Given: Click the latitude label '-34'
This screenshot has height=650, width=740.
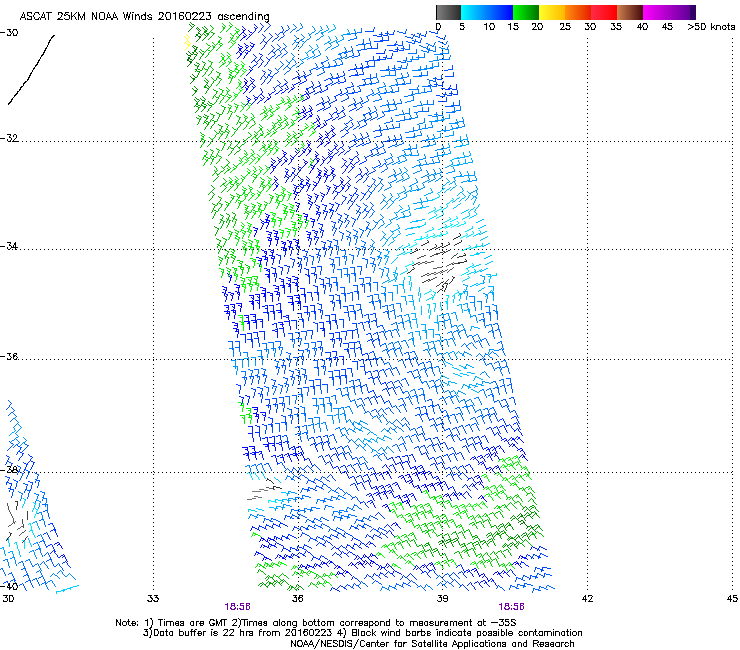Looking at the screenshot, I should 9,246.
